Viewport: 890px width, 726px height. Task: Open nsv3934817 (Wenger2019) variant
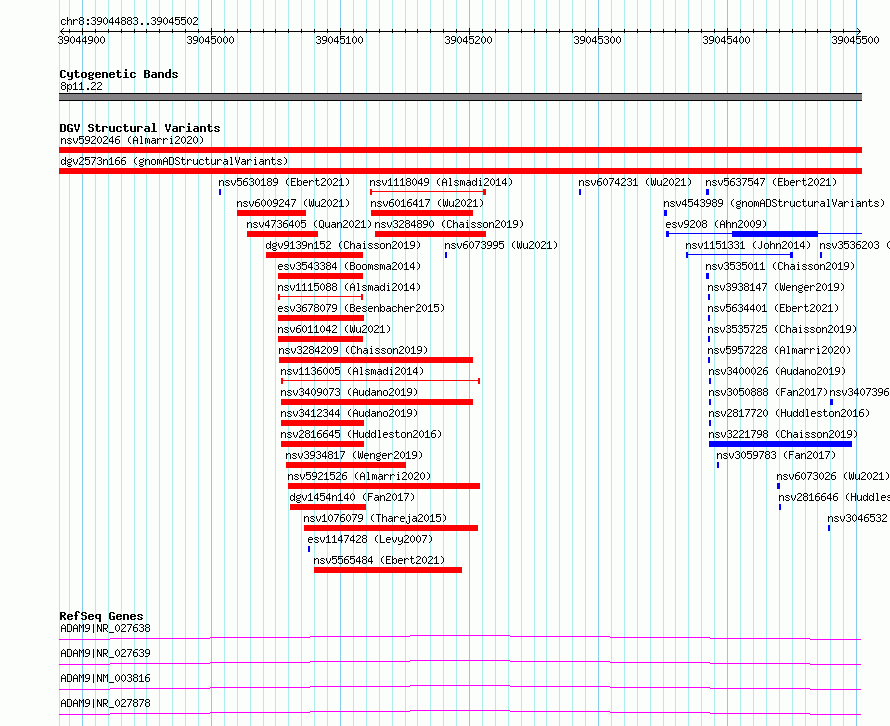(354, 455)
